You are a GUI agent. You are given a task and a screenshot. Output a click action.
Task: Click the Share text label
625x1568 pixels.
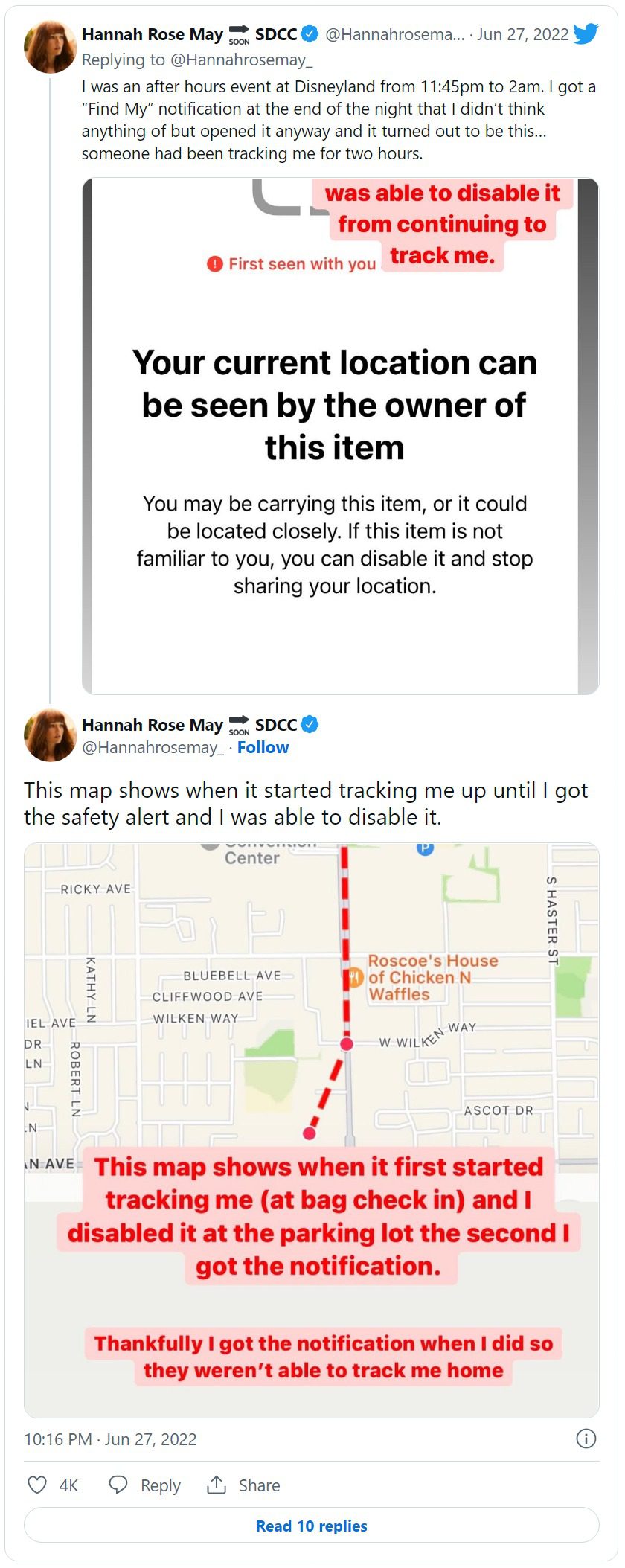pyautogui.click(x=259, y=1485)
